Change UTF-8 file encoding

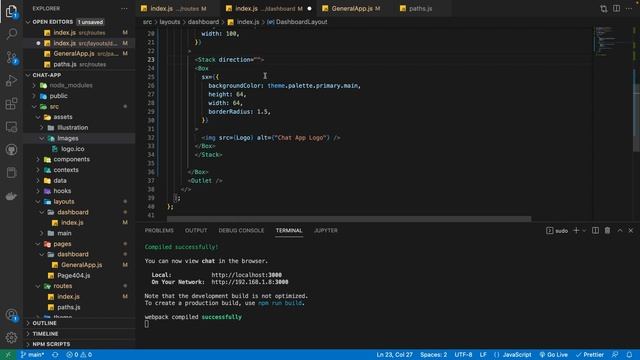pyautogui.click(x=463, y=355)
